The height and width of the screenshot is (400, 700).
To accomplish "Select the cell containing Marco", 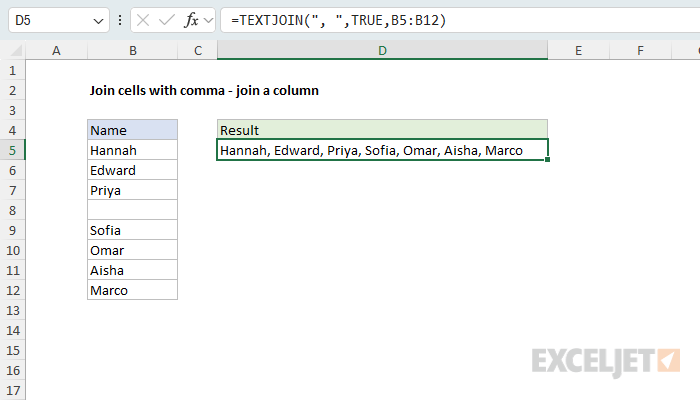I will 133,291.
